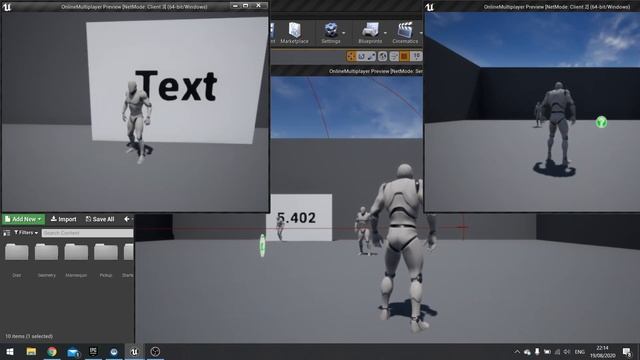Select the rotate gizmo tool in viewport
The height and width of the screenshot is (360, 640).
[361, 56]
